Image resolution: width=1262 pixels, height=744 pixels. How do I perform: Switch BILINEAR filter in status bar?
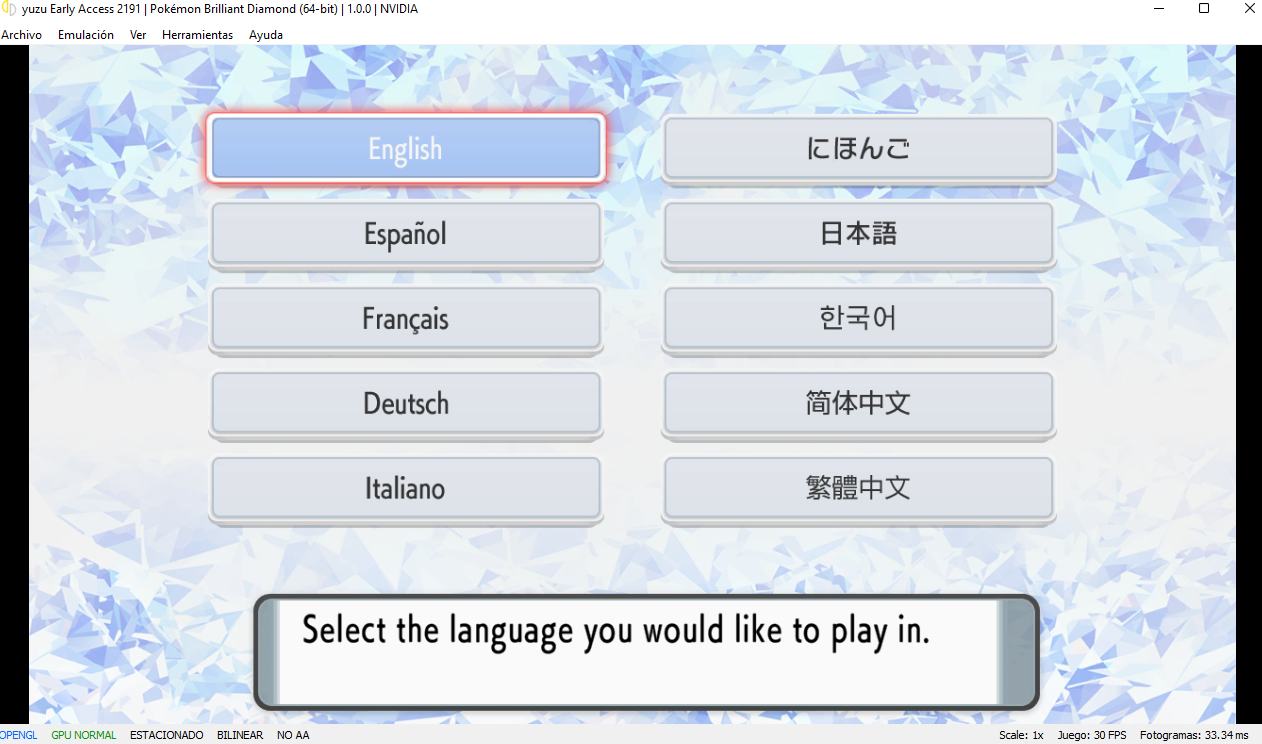[240, 735]
